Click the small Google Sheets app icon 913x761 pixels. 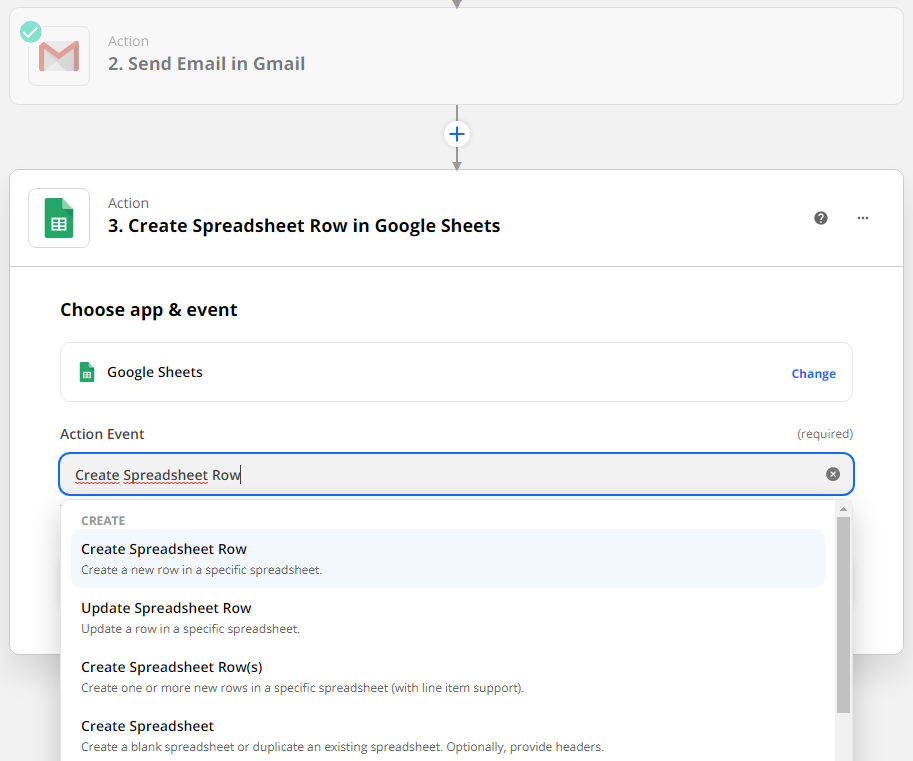pyautogui.click(x=87, y=372)
